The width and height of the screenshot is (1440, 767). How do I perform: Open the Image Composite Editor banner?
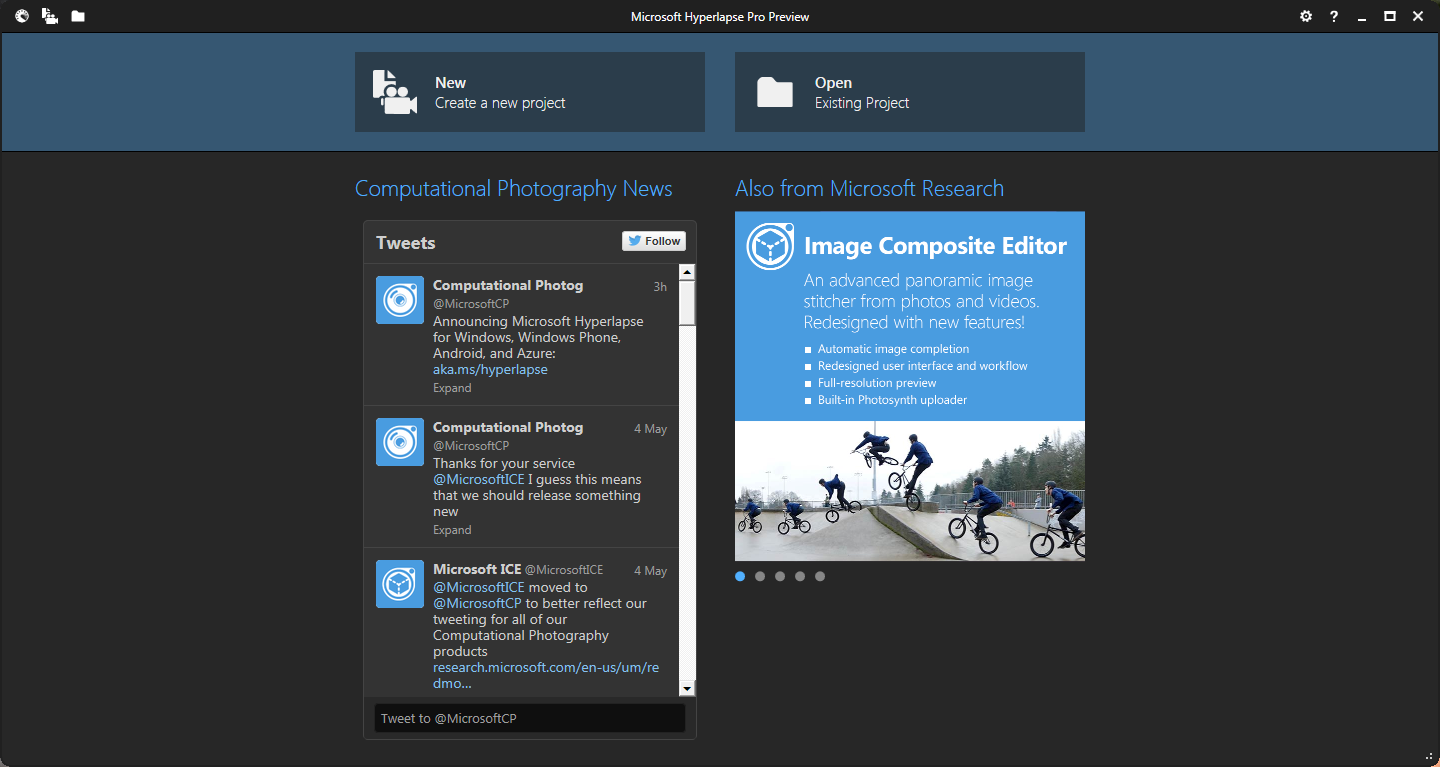[910, 386]
